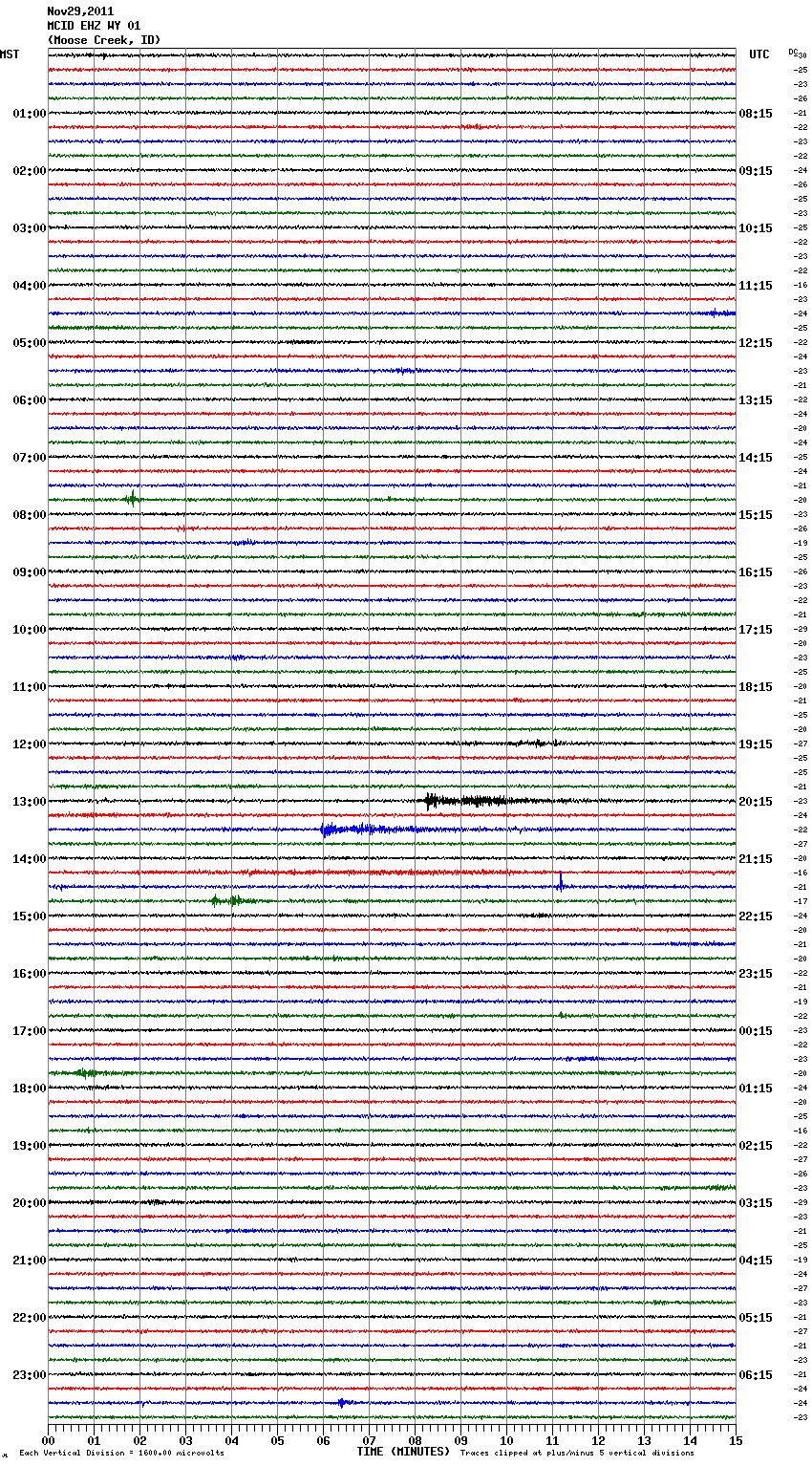Select the 14:15 UTC time label
This screenshot has width=812, height=1466.
point(756,458)
